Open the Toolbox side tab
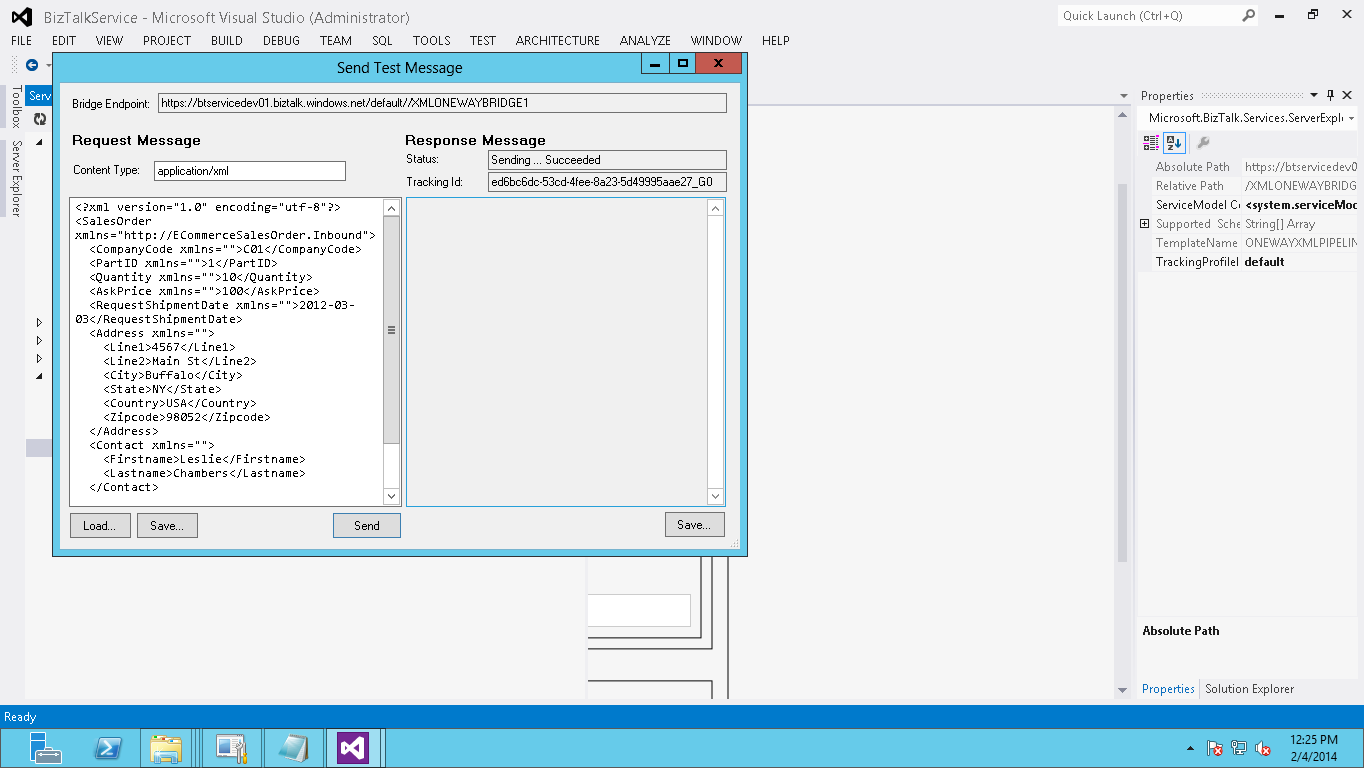 [x=16, y=107]
